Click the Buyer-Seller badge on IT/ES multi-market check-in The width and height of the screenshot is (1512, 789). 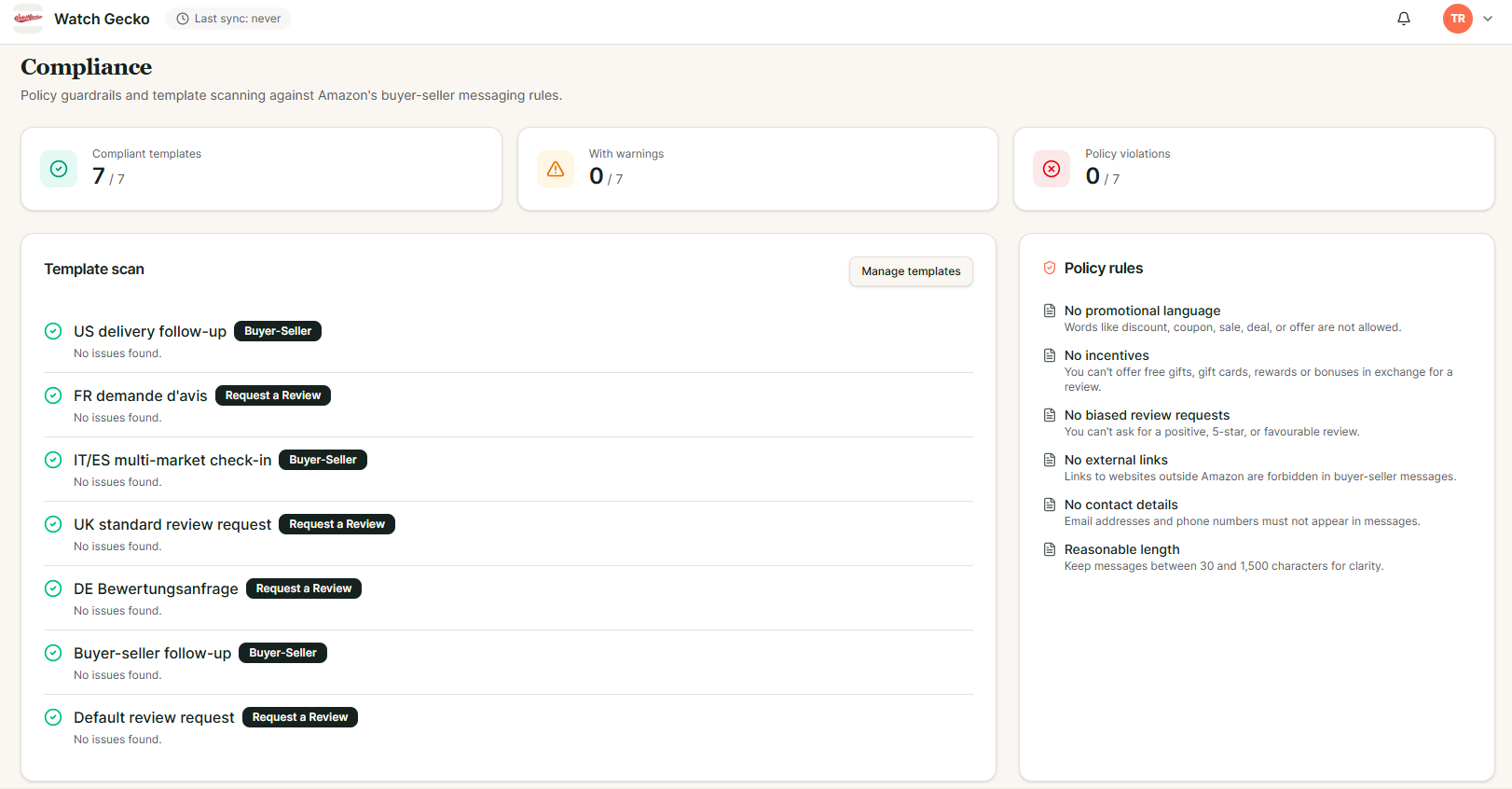coord(323,460)
